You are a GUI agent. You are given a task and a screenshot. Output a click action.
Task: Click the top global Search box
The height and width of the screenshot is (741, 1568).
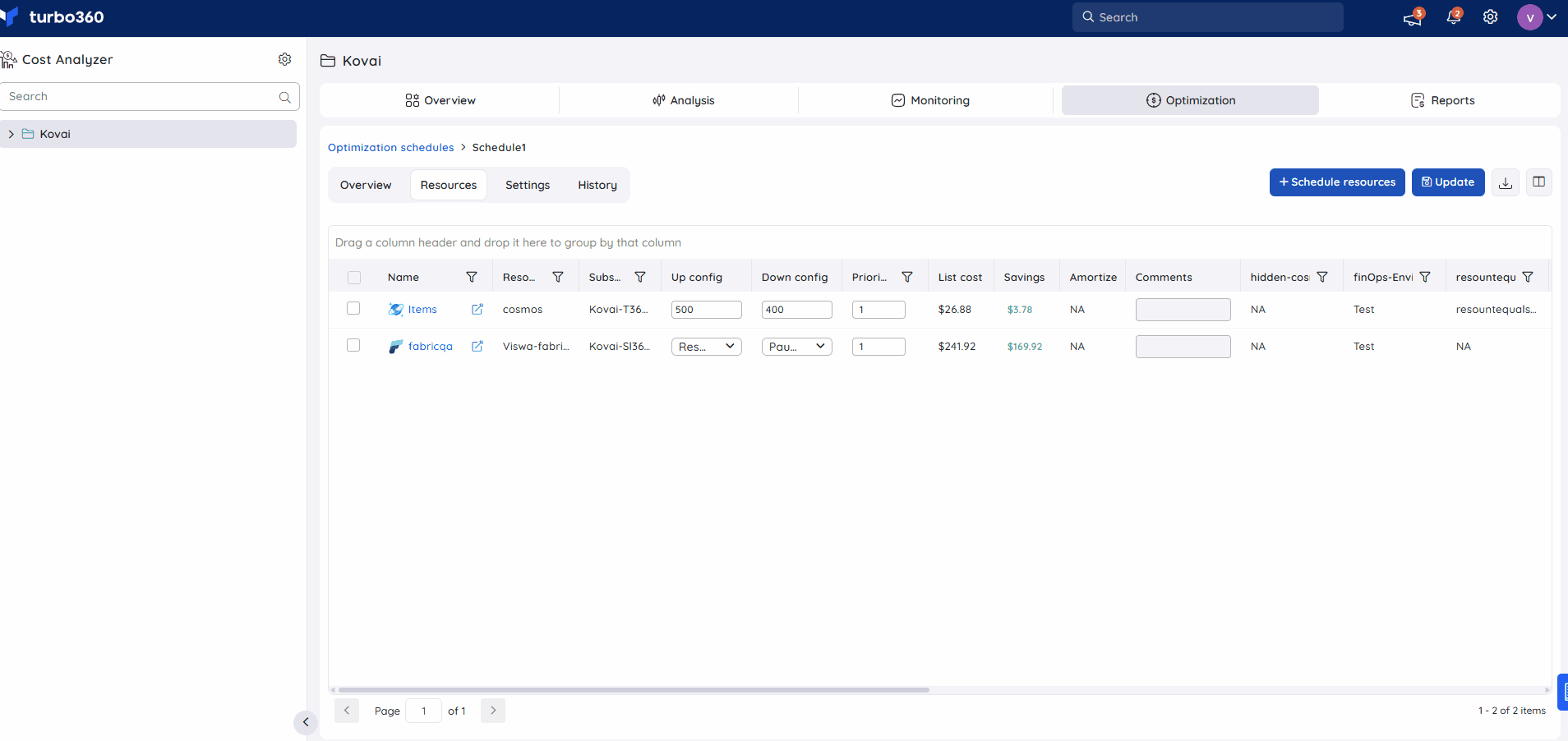[1208, 17]
